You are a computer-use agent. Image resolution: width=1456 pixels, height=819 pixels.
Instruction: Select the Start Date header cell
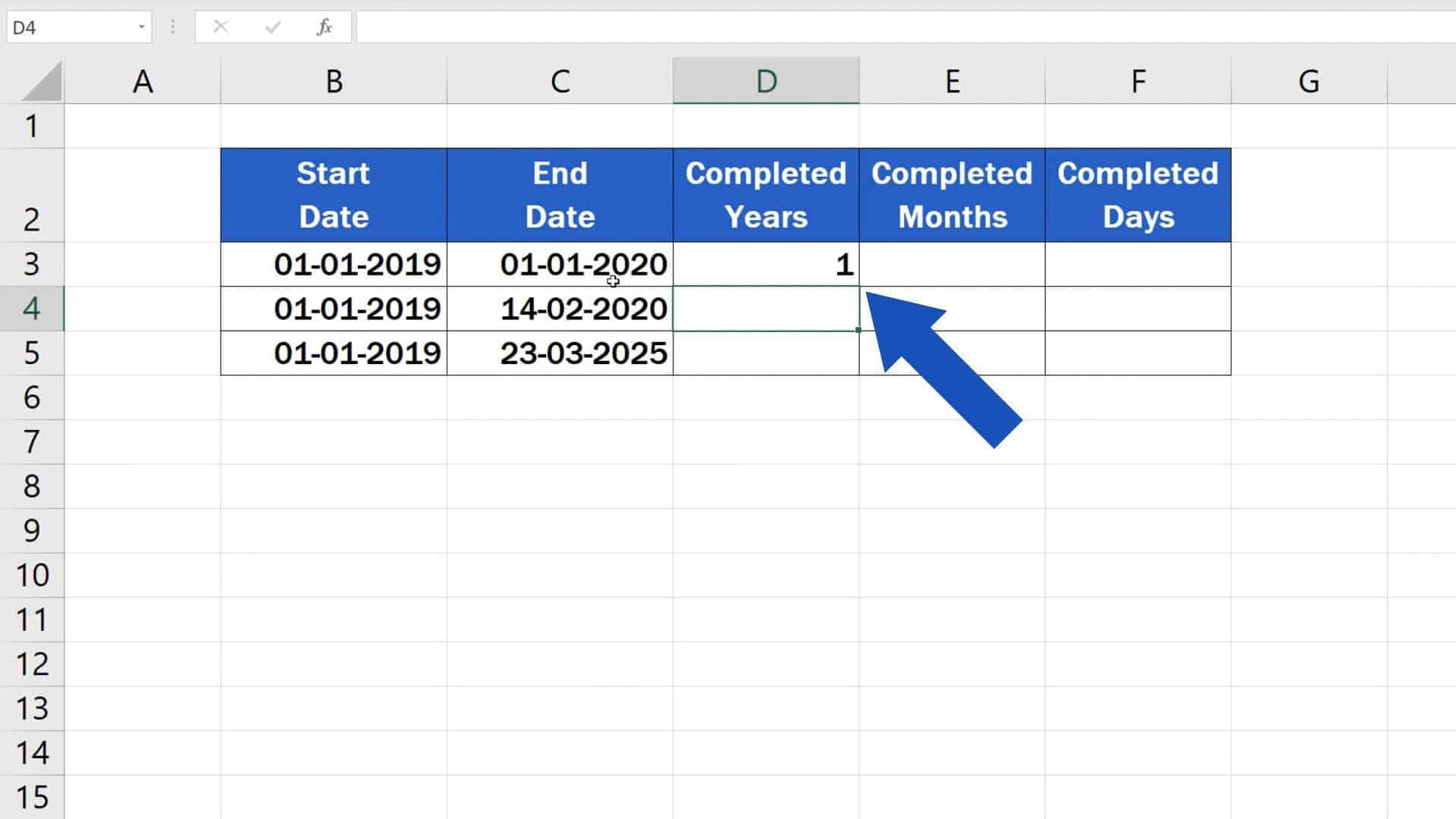point(334,194)
